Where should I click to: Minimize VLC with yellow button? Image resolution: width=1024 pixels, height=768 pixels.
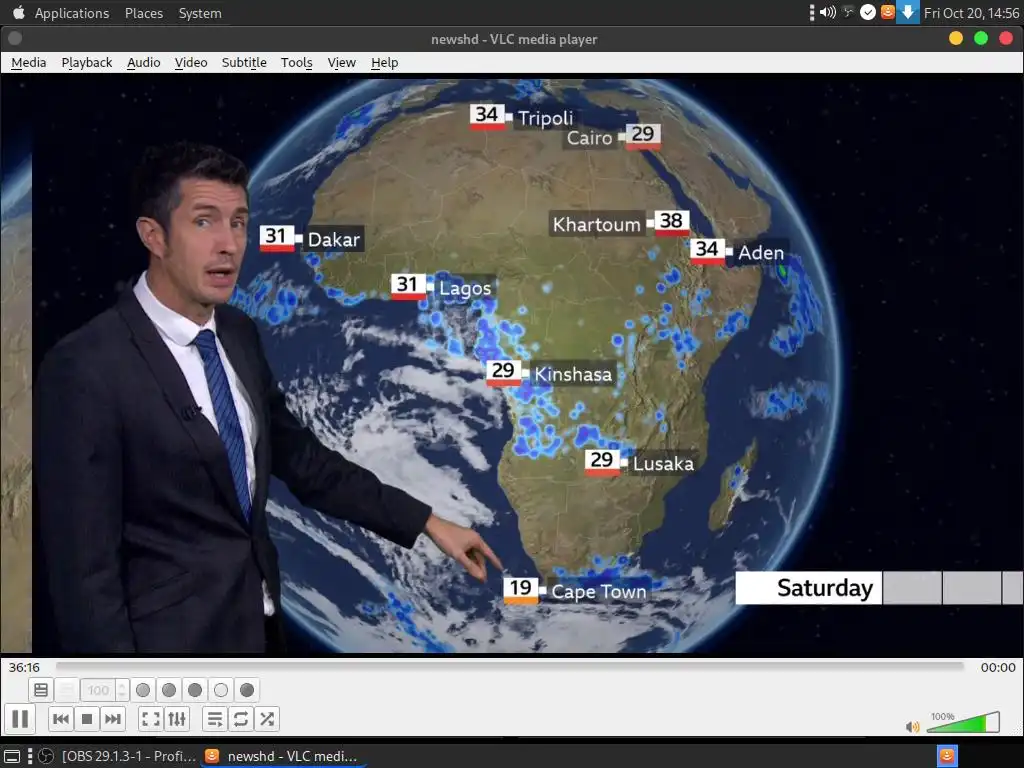(956, 39)
